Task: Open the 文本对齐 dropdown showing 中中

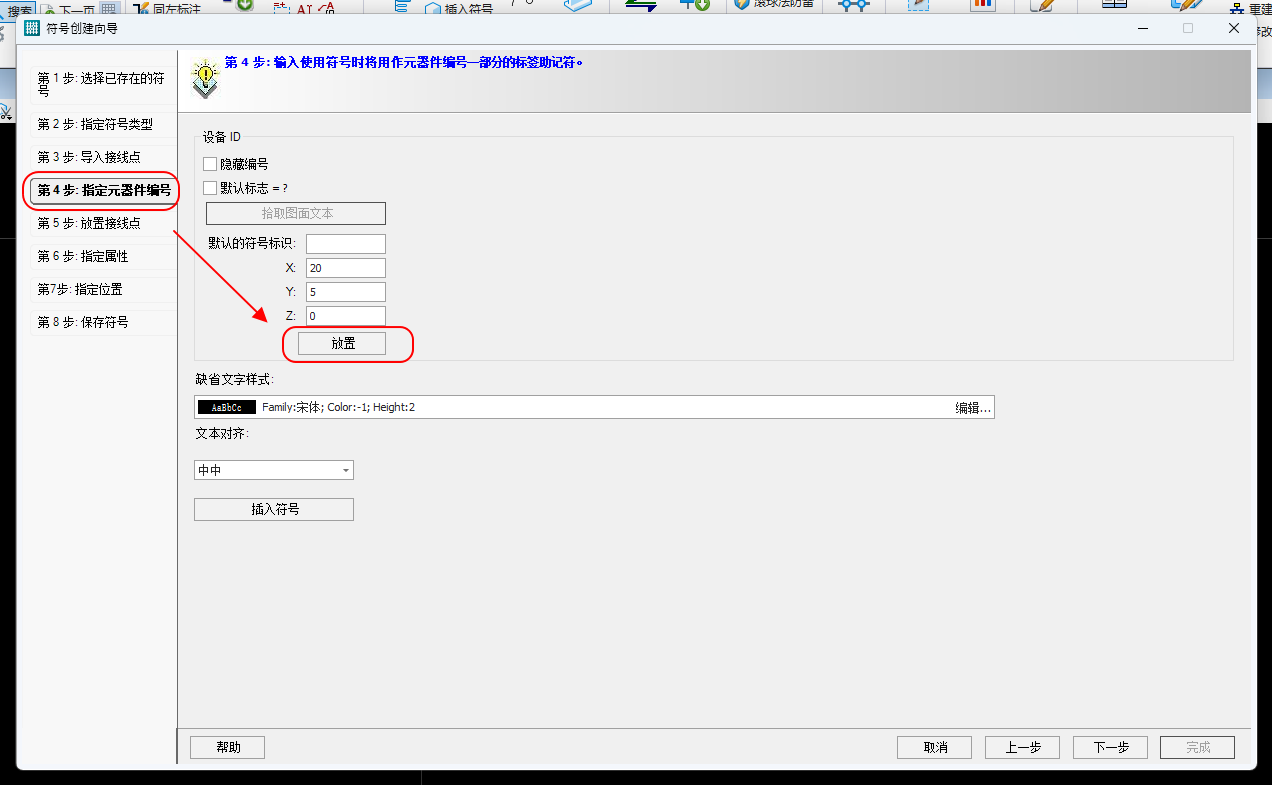Action: coord(274,470)
